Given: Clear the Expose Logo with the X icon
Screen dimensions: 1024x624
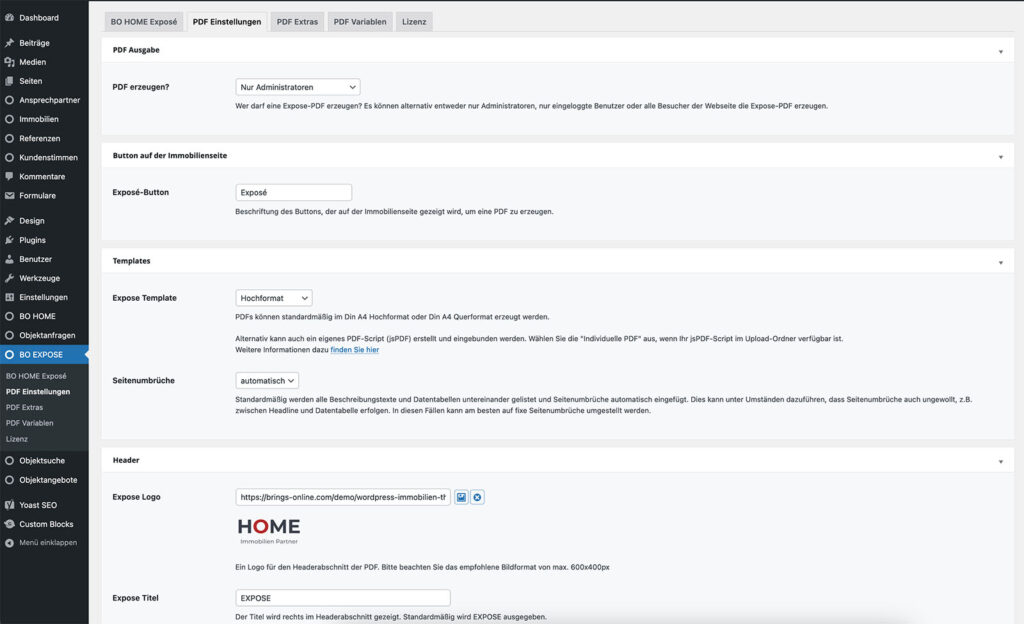Looking at the screenshot, I should coord(477,496).
